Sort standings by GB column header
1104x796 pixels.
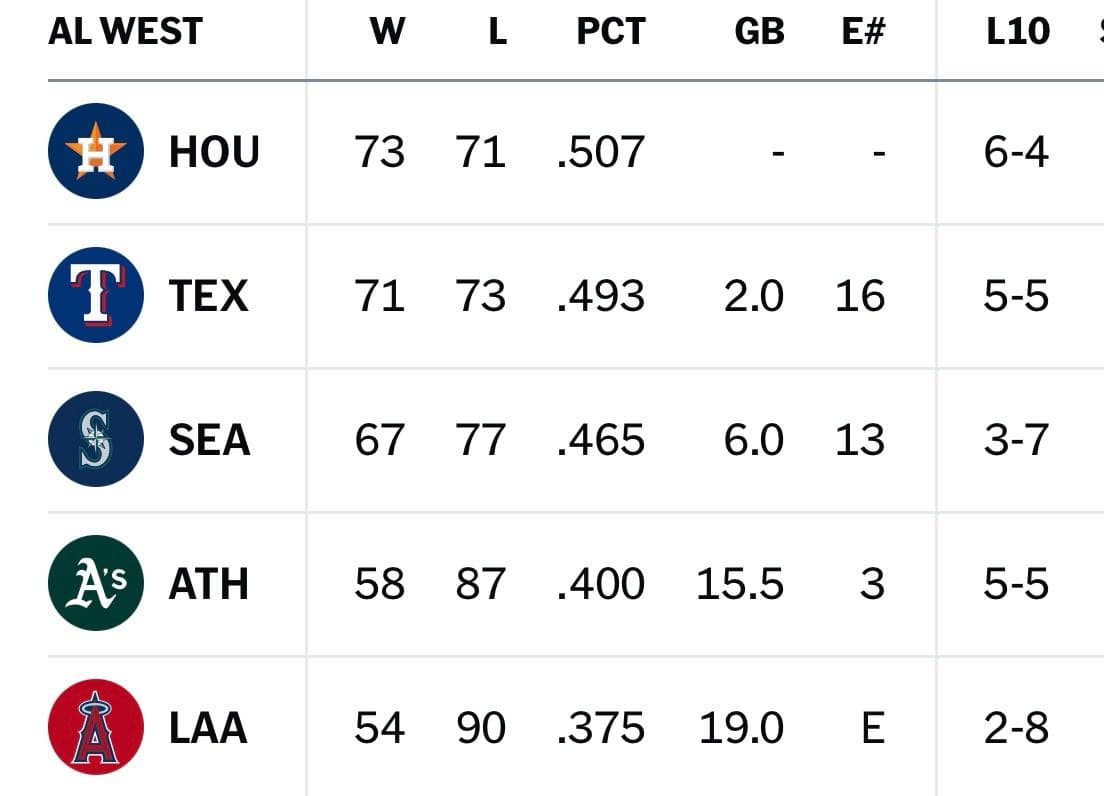click(x=759, y=31)
